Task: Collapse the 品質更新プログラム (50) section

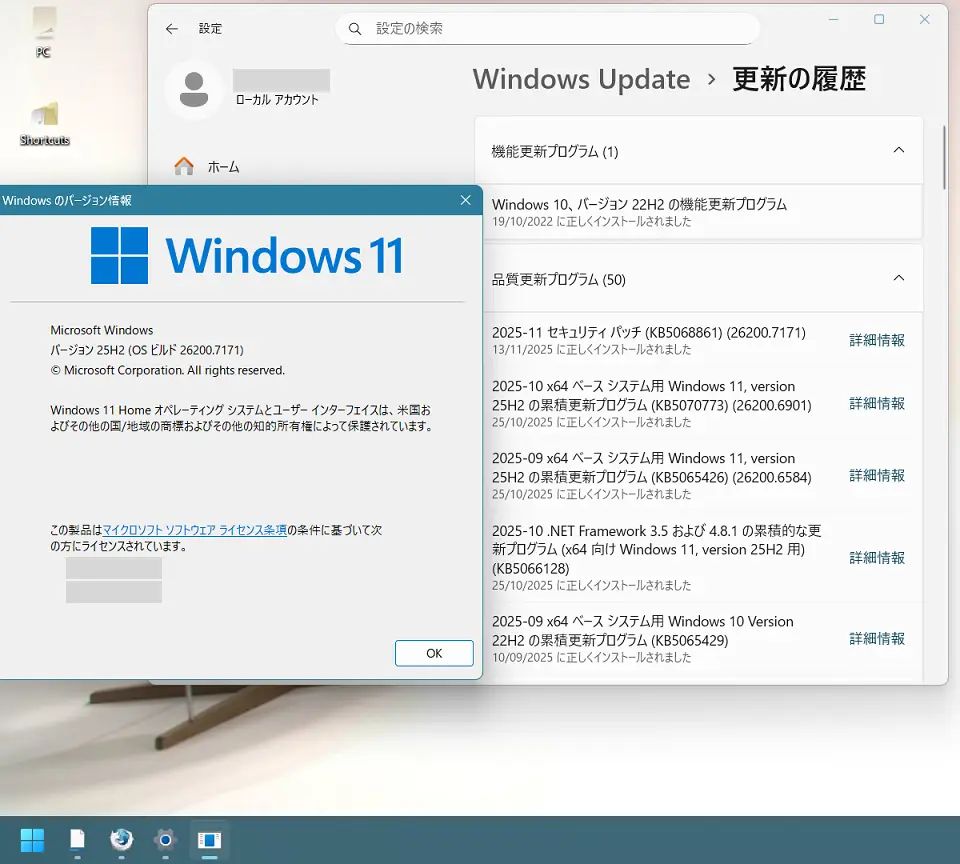Action: coord(898,279)
